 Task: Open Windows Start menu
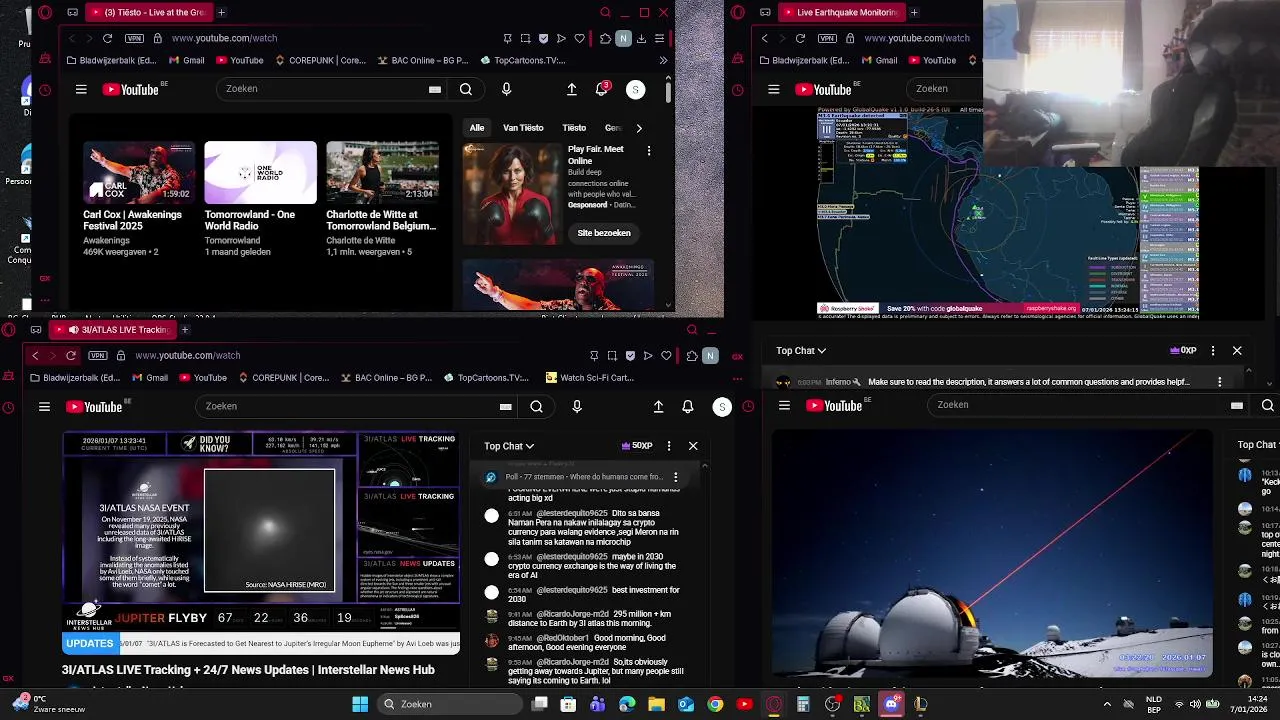[x=360, y=704]
